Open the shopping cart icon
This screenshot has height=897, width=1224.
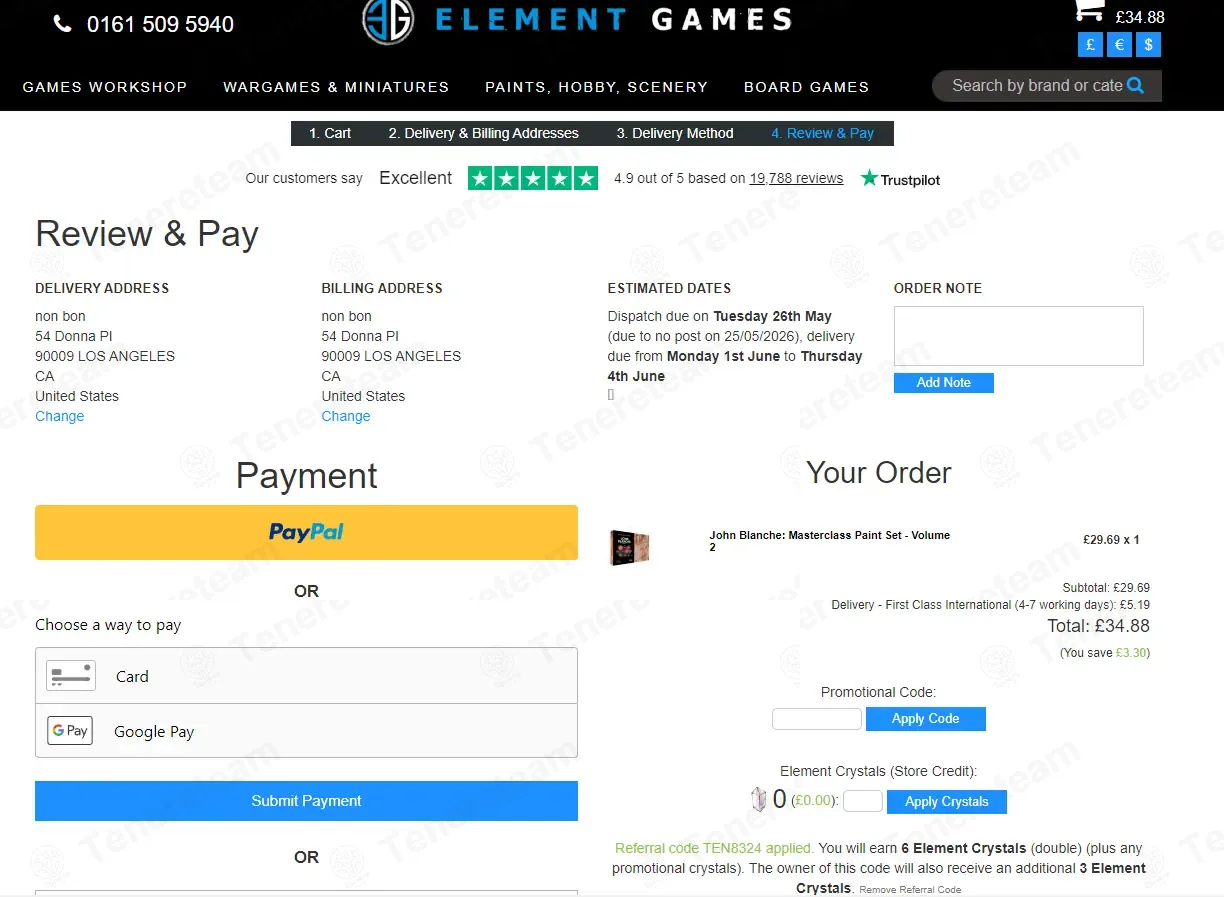pyautogui.click(x=1089, y=10)
